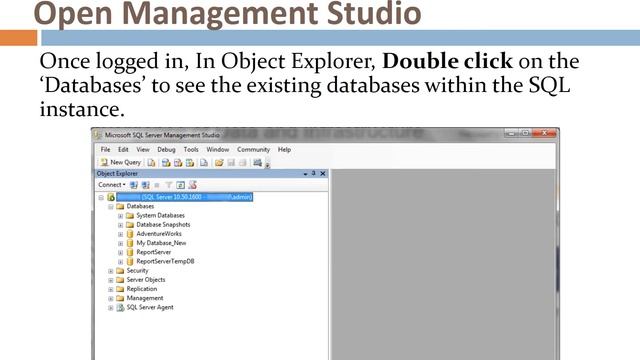
Task: Expand the ReportServer database node
Action: click(120, 253)
